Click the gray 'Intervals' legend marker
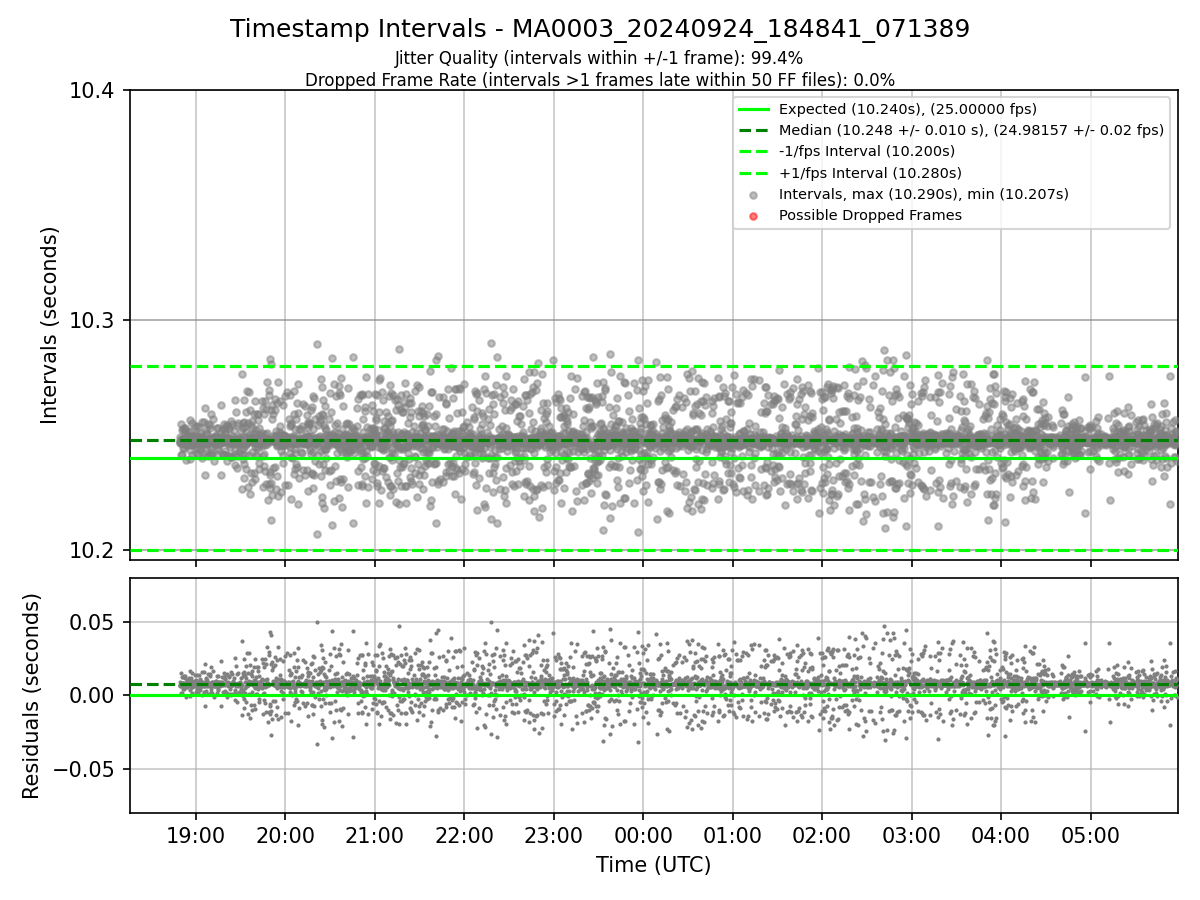Viewport: 1200px width, 900px height. coord(754,195)
